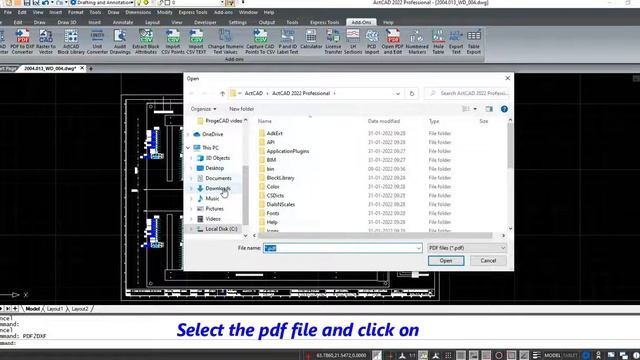640x360 pixels.
Task: Open the ActCAD Block Library
Action: point(71,42)
